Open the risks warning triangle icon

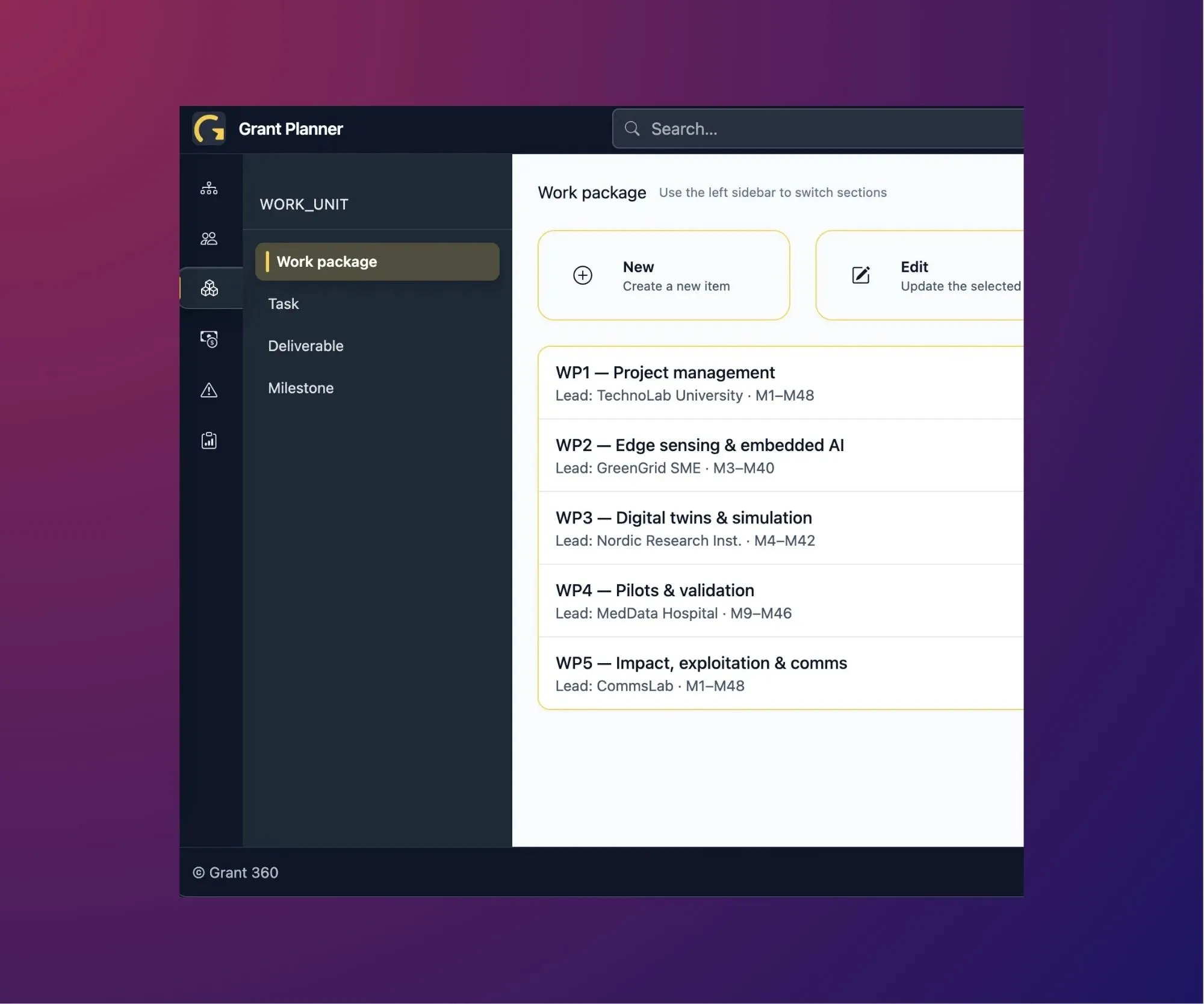[209, 390]
